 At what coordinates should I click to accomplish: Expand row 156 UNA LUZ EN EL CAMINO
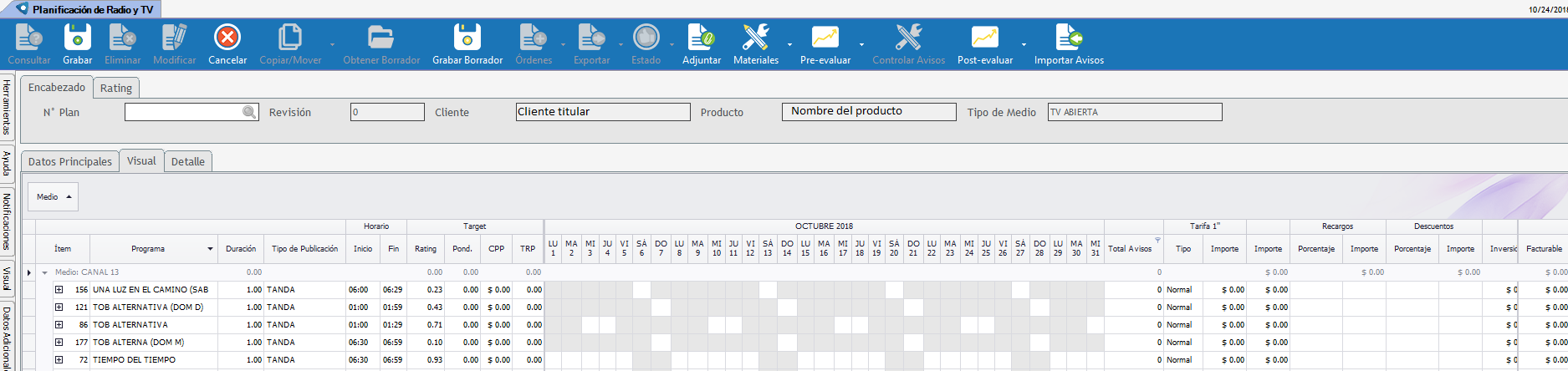click(59, 290)
